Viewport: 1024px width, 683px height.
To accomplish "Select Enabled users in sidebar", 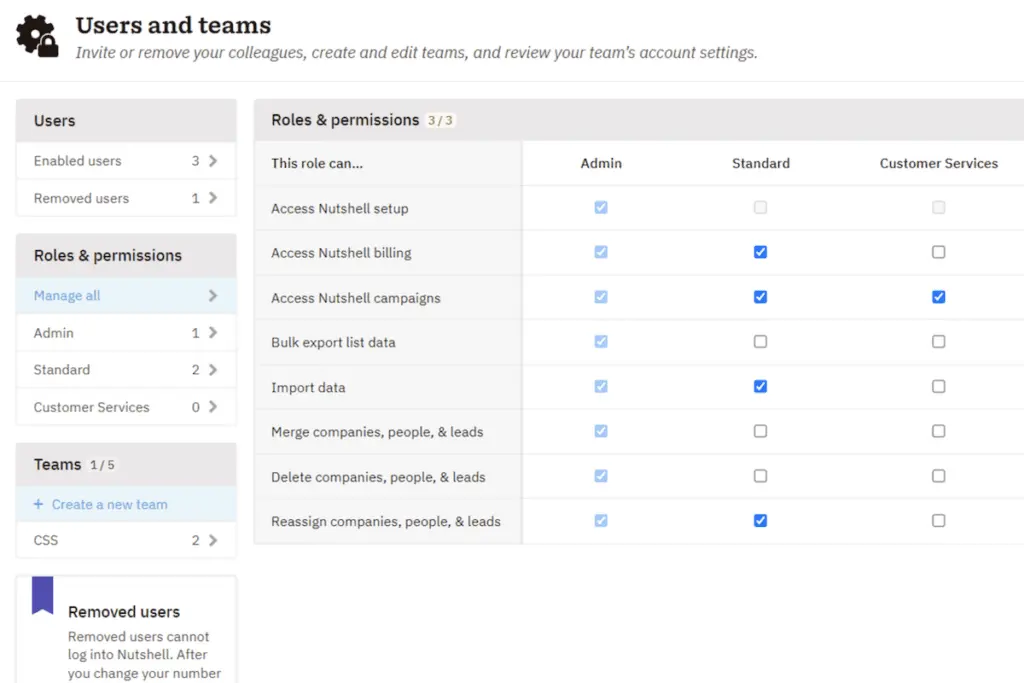I will click(x=126, y=161).
